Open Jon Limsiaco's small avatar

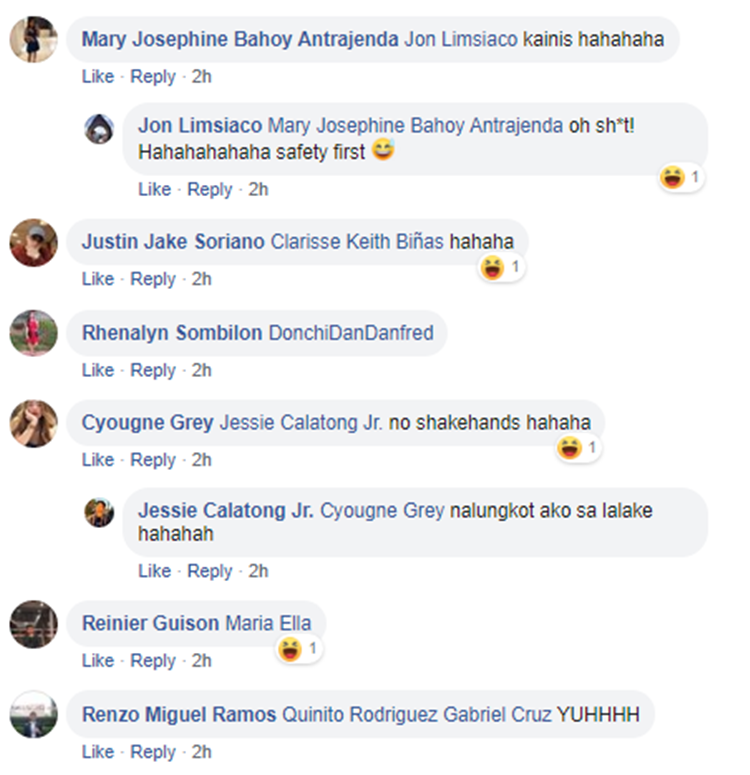(99, 129)
